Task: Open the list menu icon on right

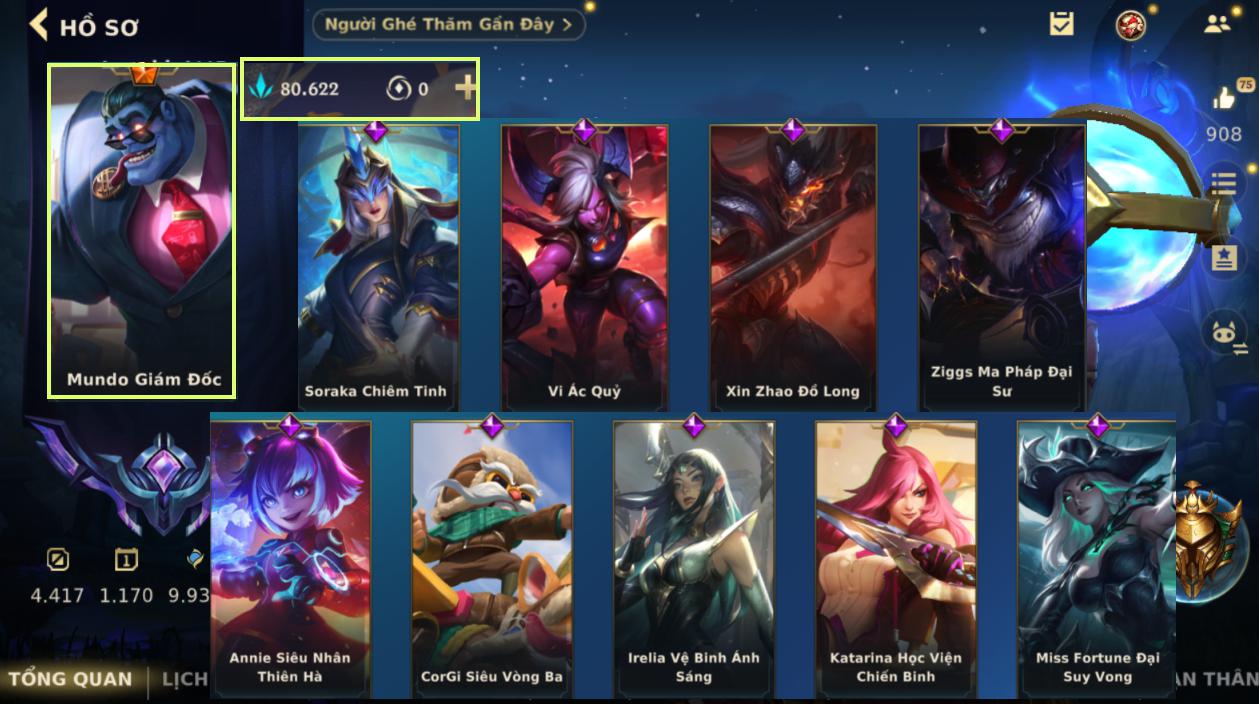Action: coord(1223,183)
